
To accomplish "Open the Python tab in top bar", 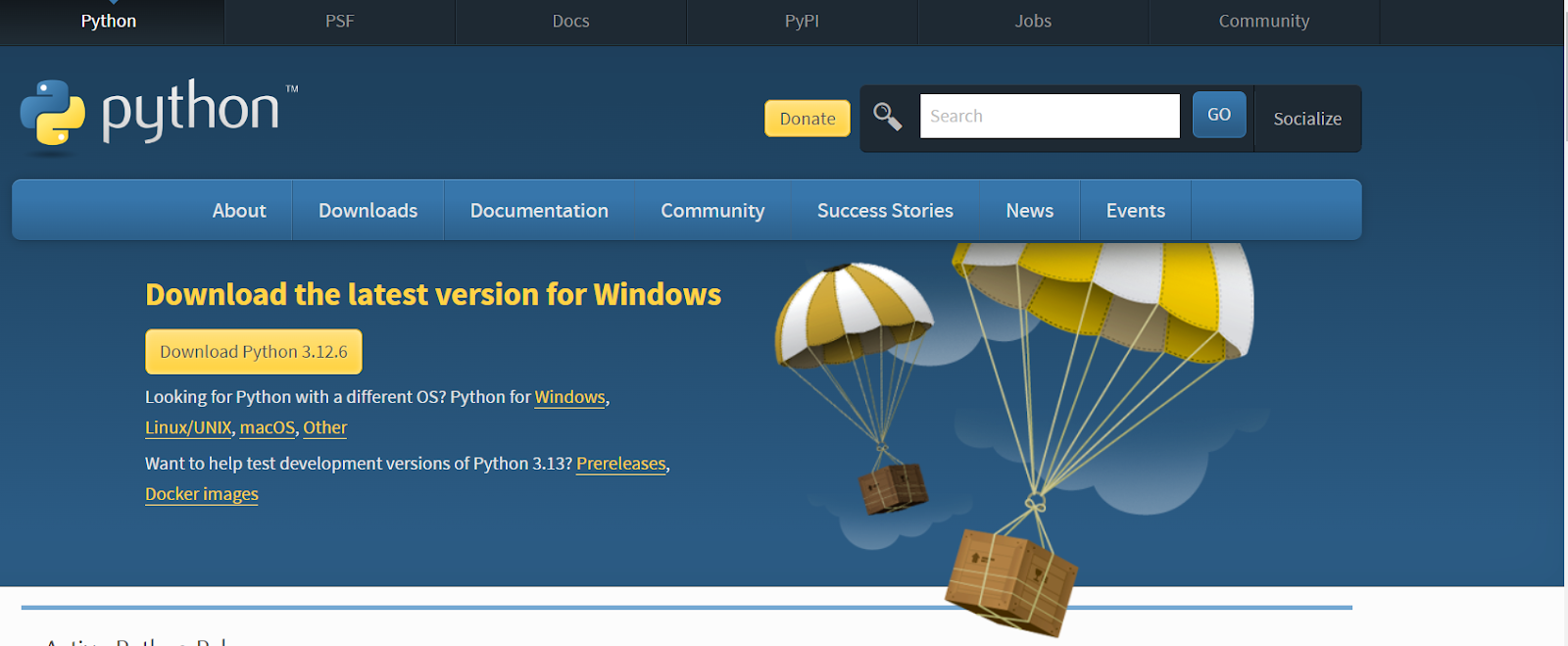I will click(109, 22).
